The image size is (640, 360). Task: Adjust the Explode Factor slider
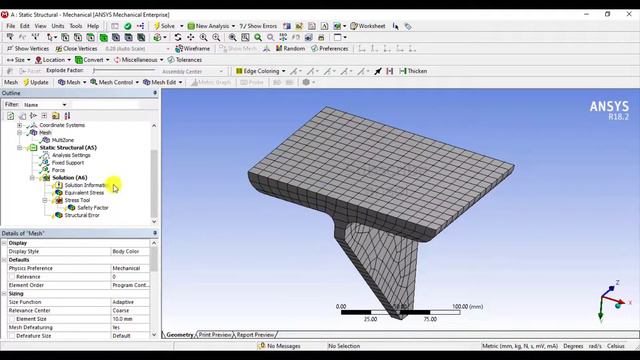coord(124,71)
